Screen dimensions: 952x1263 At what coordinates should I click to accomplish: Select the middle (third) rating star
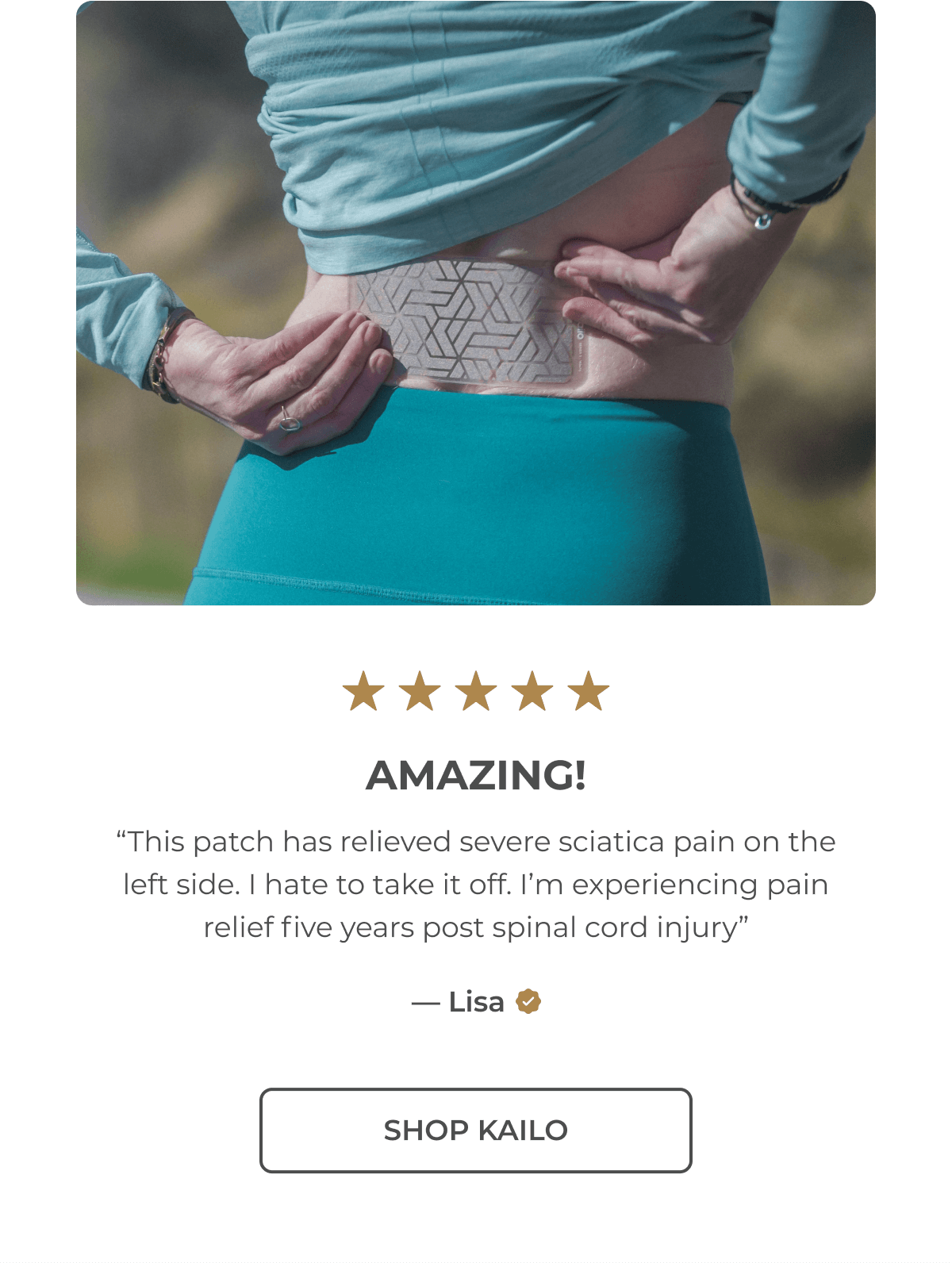point(476,690)
